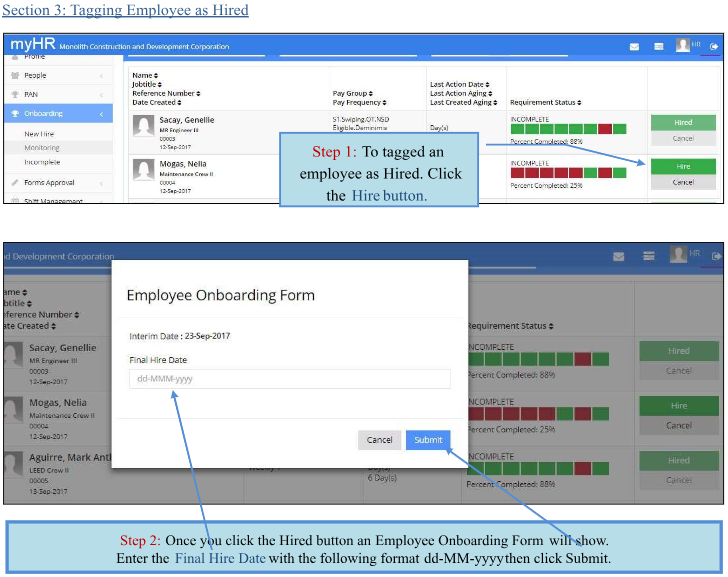Click name Aguirre, Mark in background list
728x577 pixels.
point(70,458)
